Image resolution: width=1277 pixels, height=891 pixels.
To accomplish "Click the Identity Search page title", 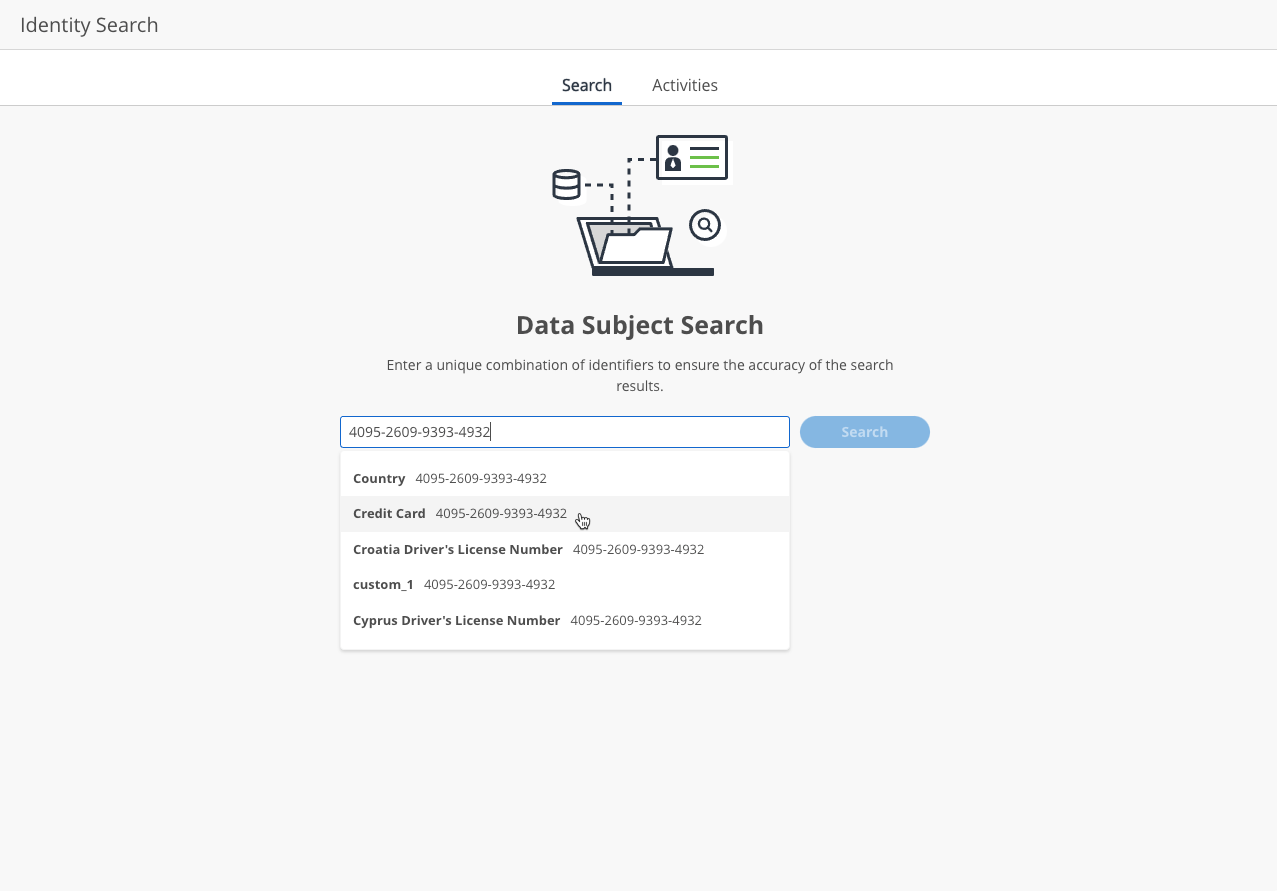I will (x=89, y=24).
